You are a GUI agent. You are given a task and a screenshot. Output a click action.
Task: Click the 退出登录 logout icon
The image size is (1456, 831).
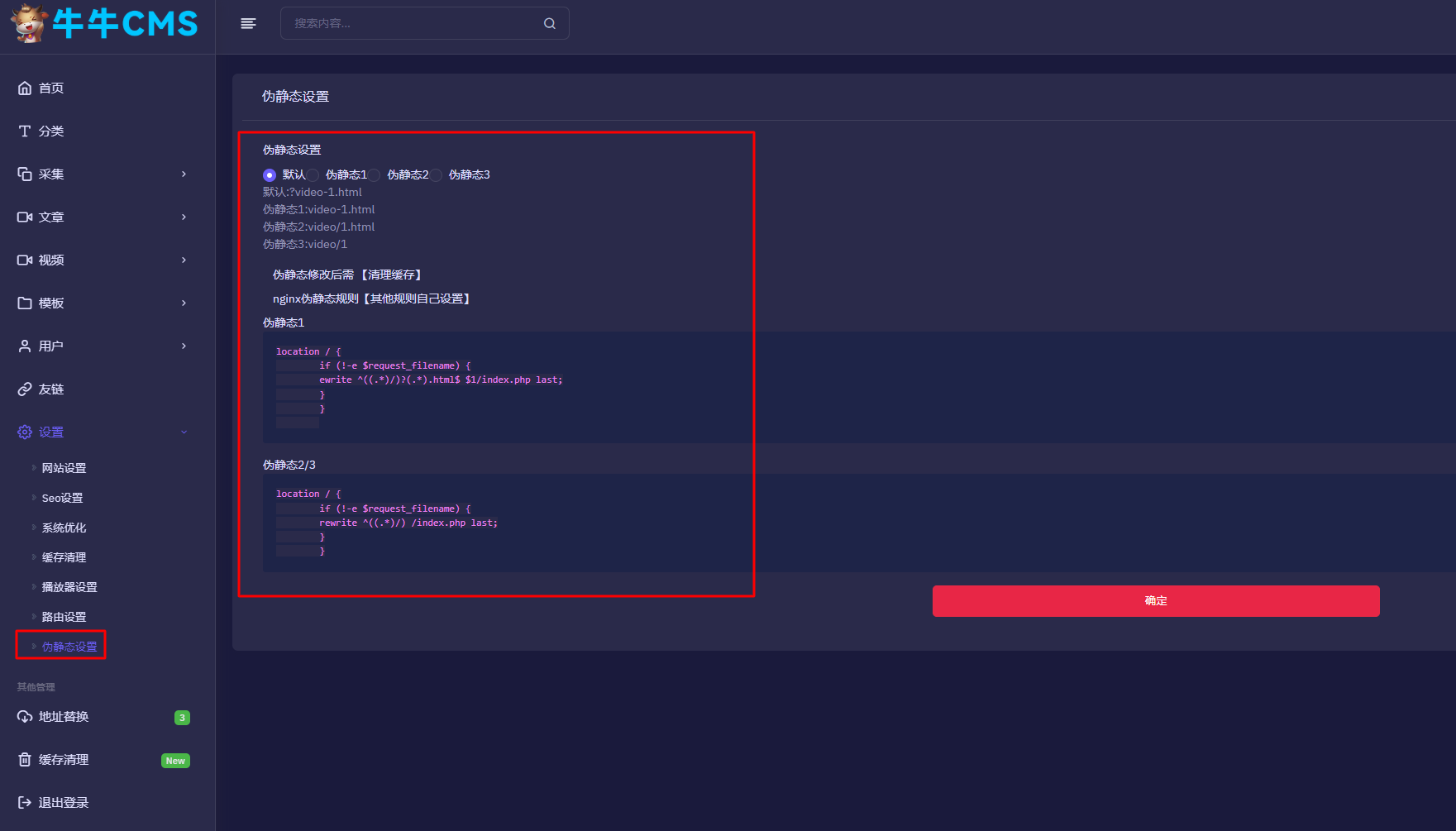pos(25,803)
